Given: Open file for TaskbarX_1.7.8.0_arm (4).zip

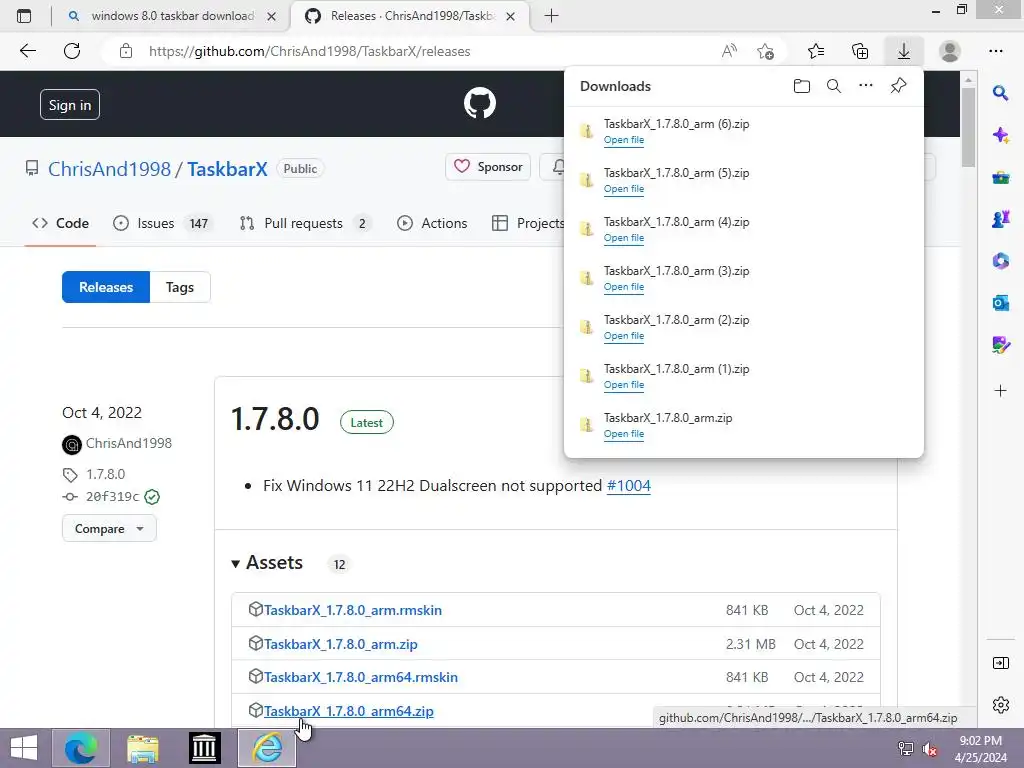Looking at the screenshot, I should pyautogui.click(x=624, y=238).
